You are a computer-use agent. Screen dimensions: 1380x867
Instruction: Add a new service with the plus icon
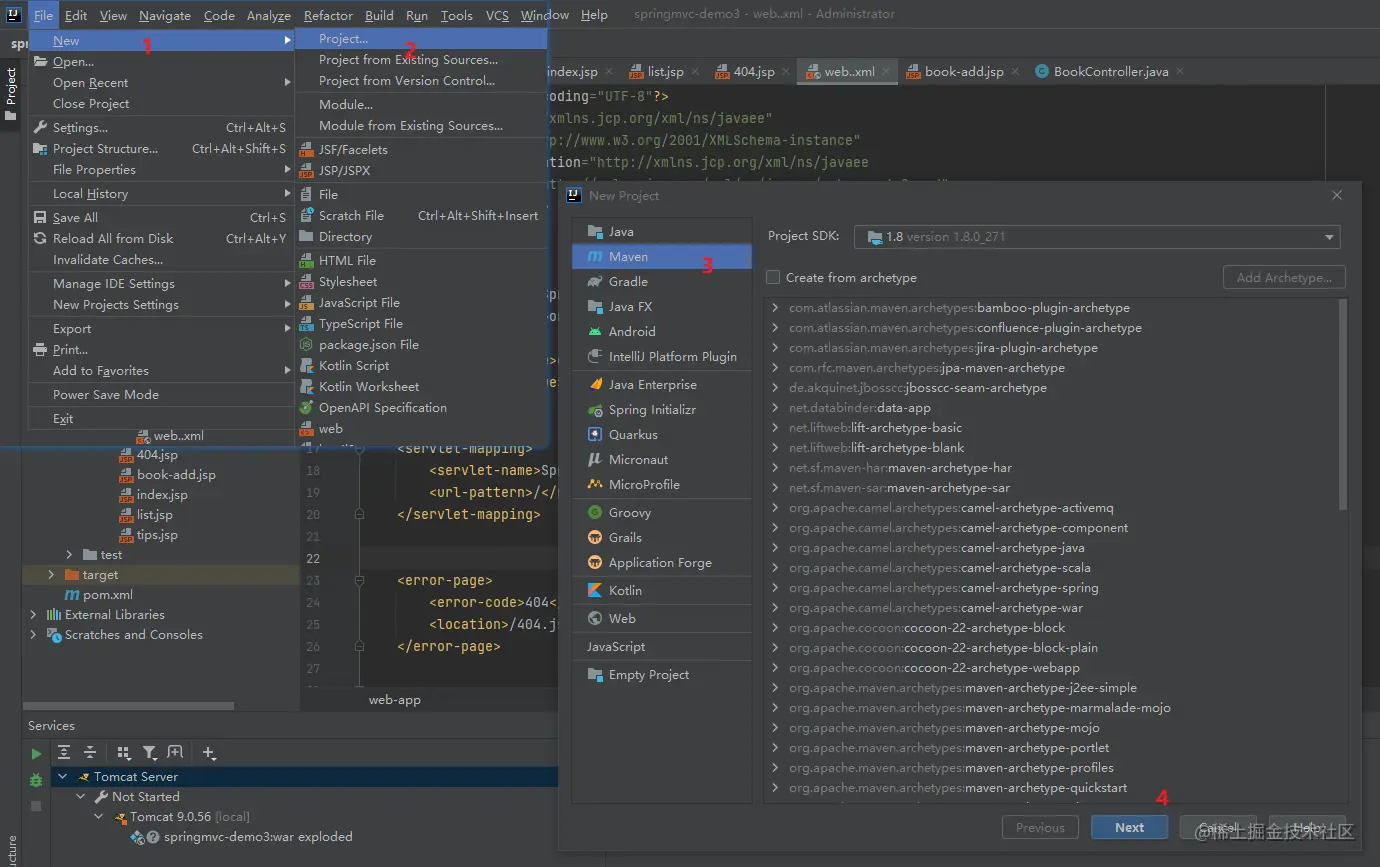click(x=209, y=753)
